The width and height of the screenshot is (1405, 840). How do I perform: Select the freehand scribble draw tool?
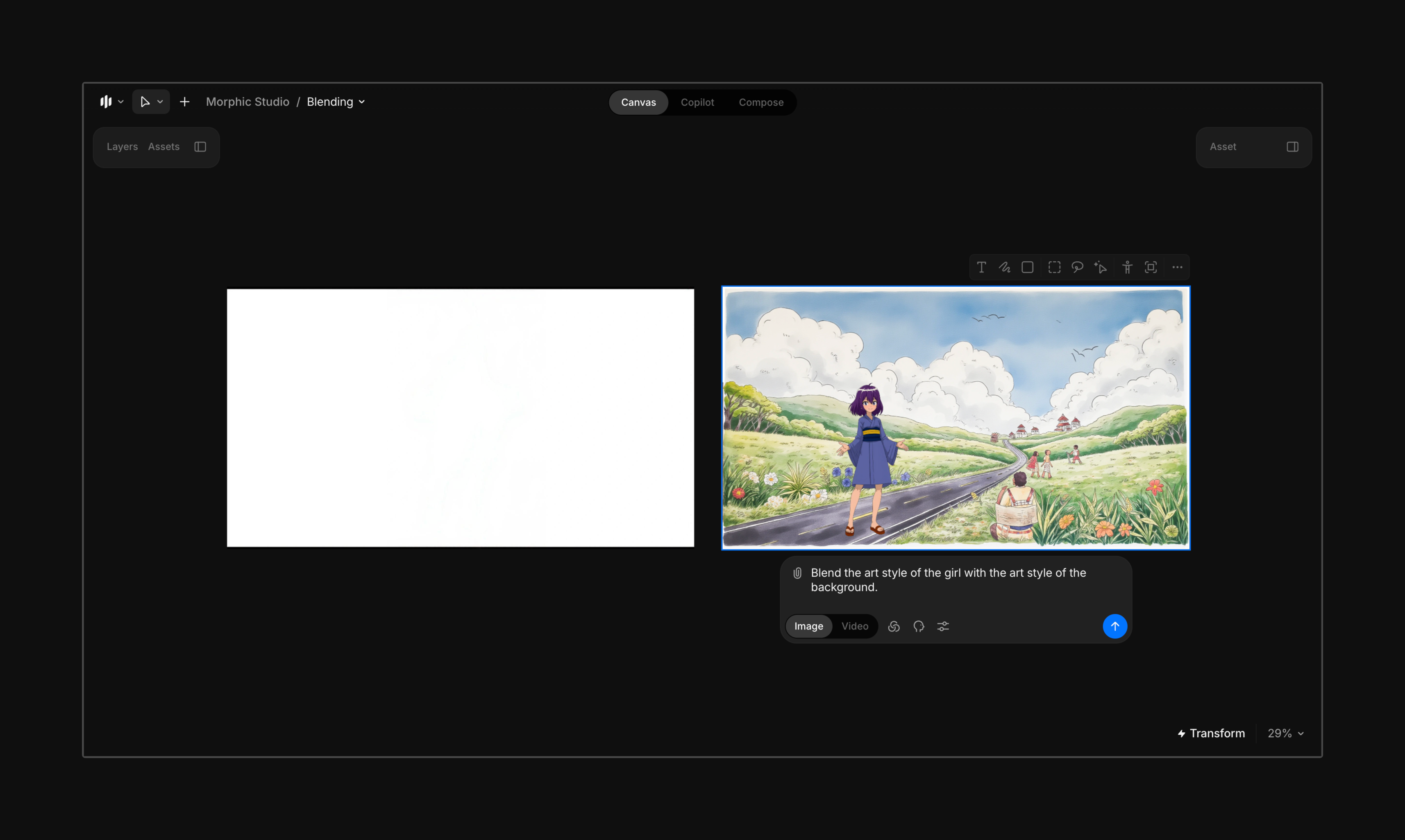tap(1005, 267)
